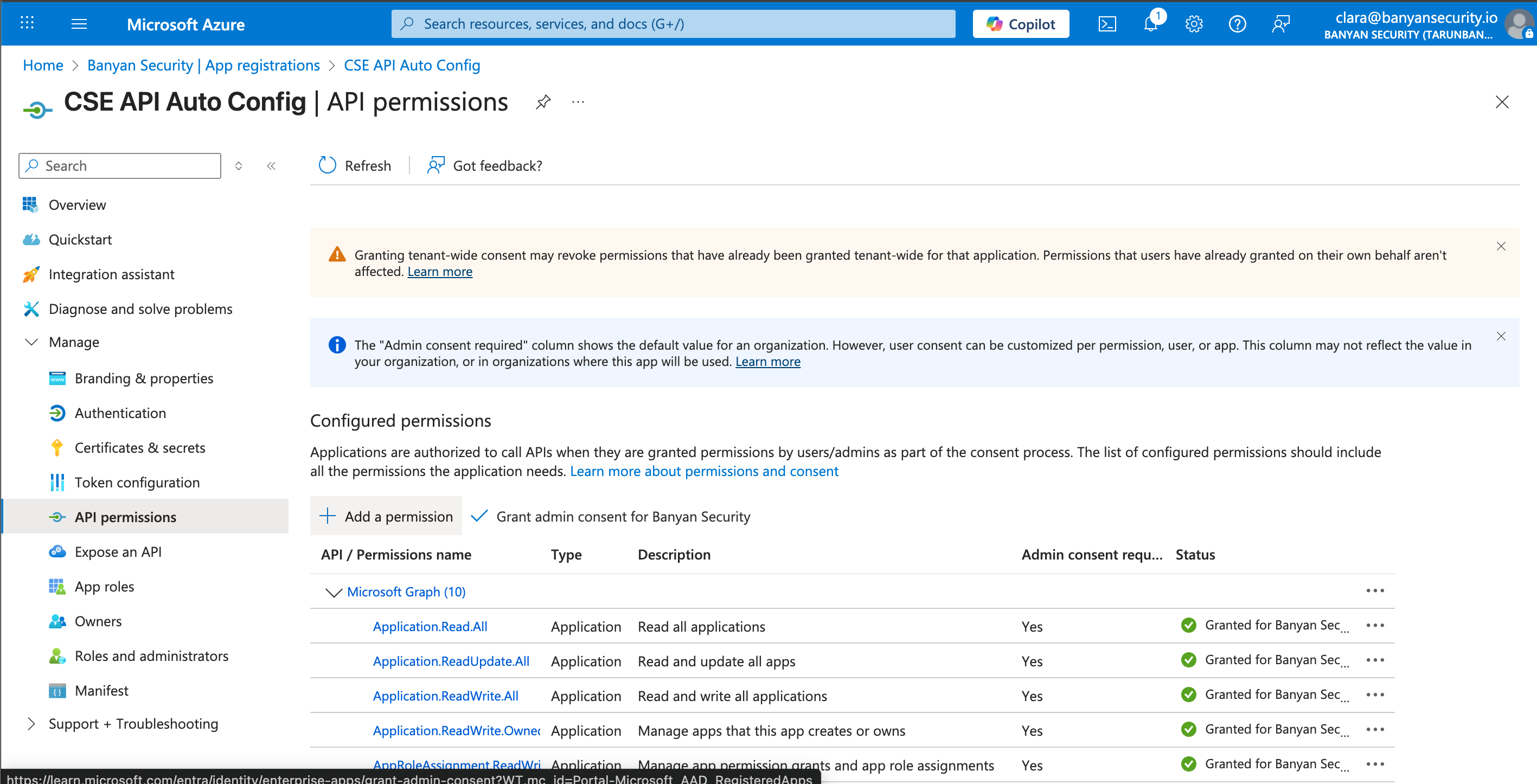Open Certificates & secrets menu item
1537x784 pixels.
139,447
